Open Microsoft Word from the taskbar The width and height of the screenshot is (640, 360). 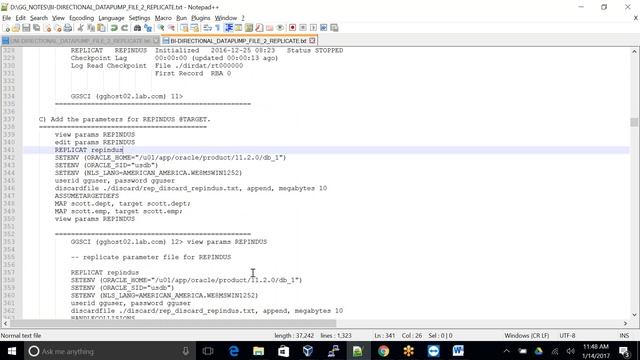point(458,351)
